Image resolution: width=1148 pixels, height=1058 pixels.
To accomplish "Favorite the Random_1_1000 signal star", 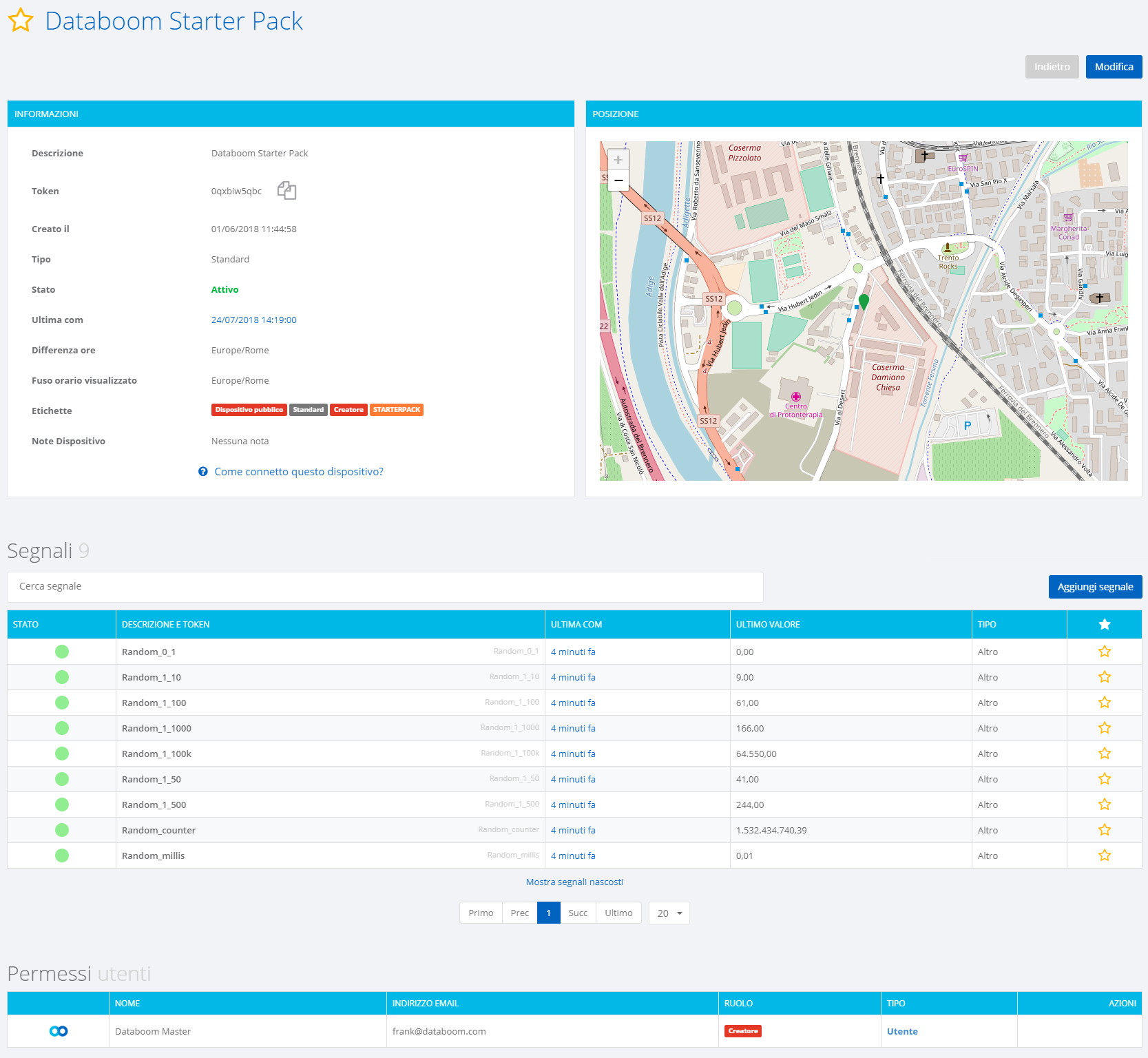I will coord(1105,728).
